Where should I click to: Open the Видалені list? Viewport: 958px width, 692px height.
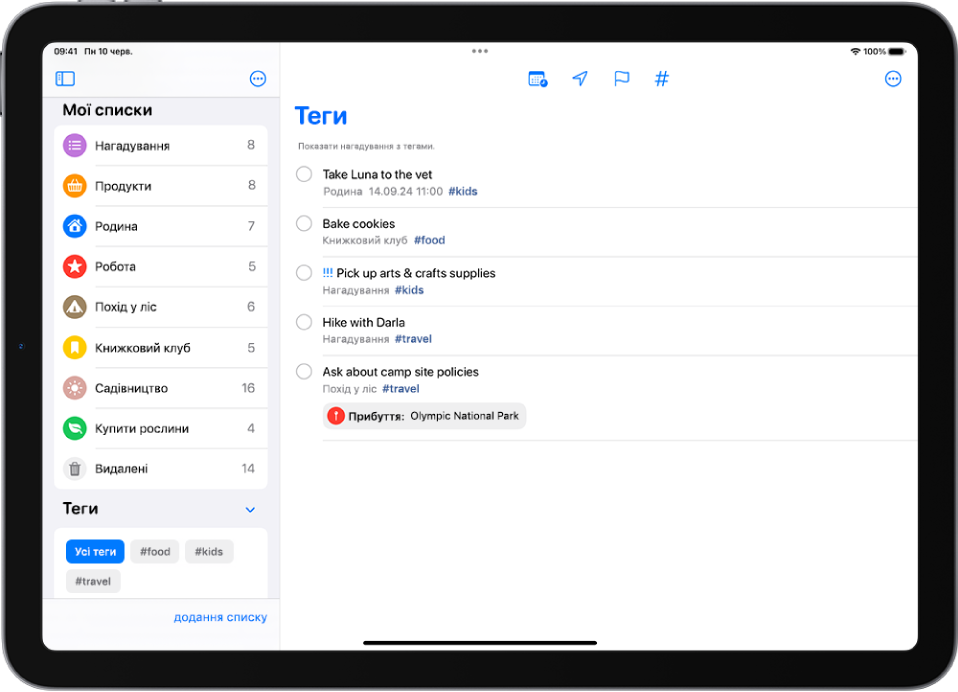[161, 468]
